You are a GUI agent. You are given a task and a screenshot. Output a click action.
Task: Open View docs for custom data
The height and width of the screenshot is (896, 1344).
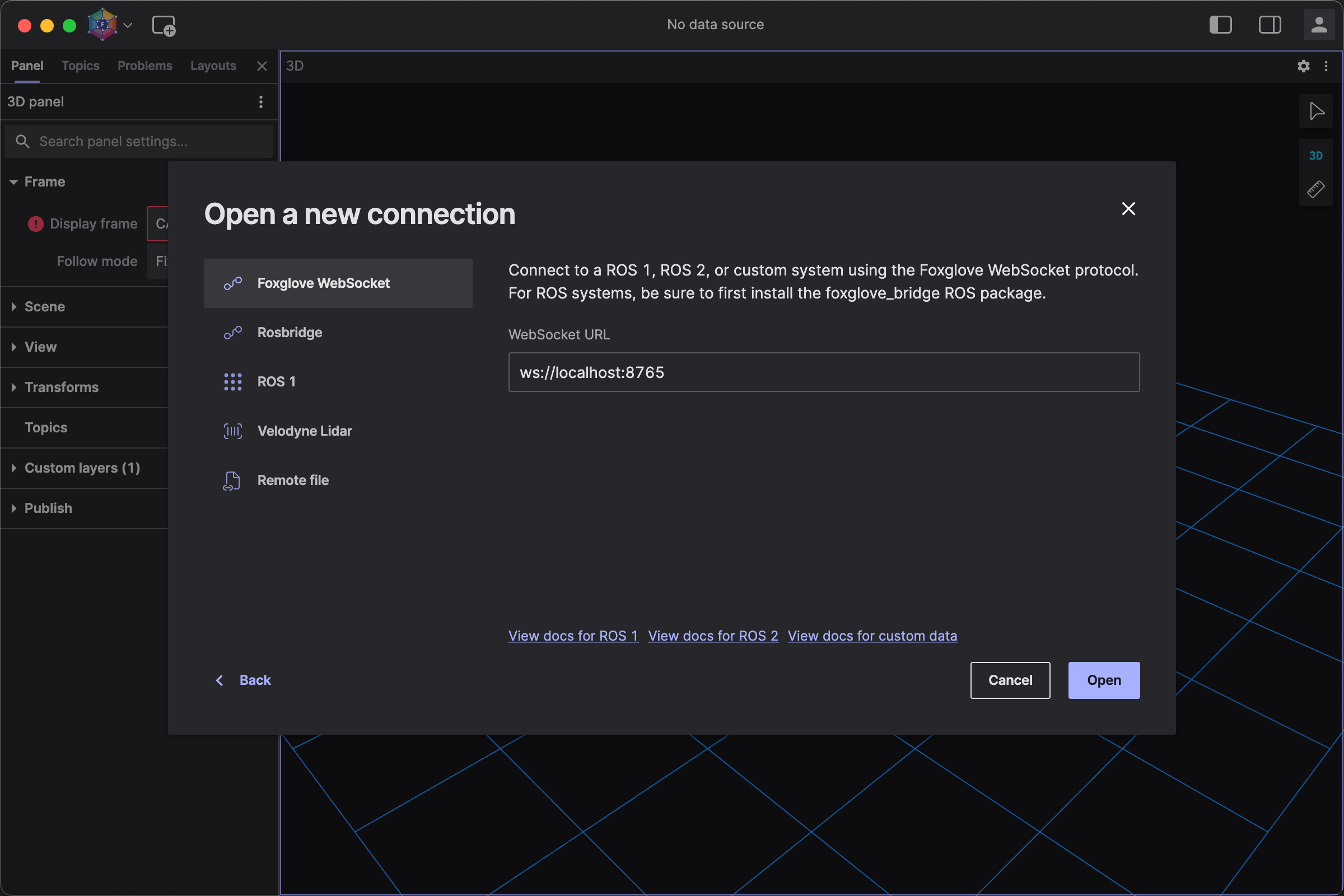tap(872, 636)
